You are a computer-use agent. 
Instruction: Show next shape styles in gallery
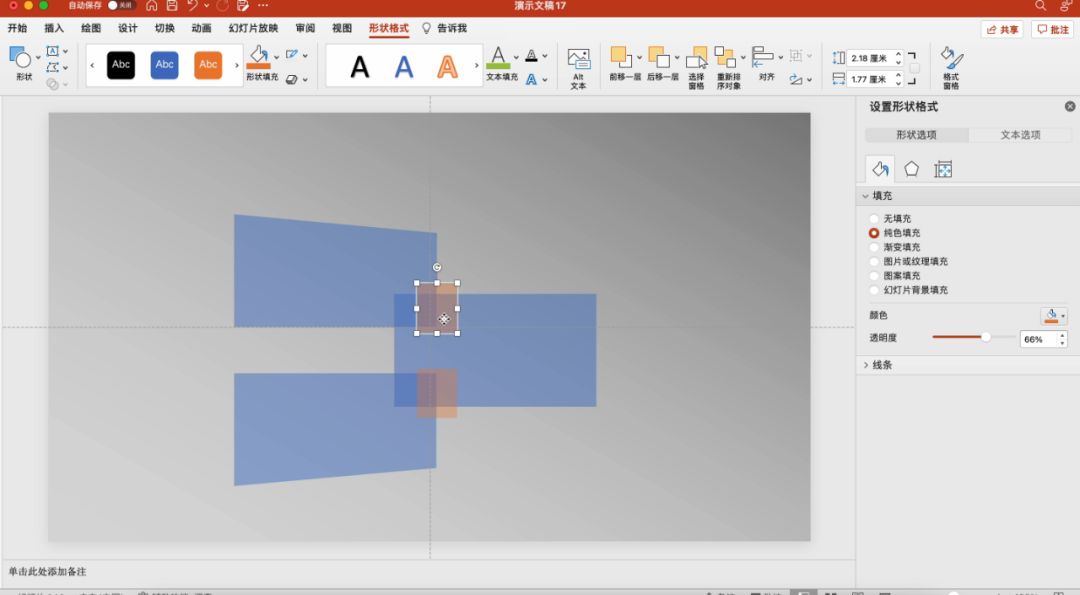237,65
